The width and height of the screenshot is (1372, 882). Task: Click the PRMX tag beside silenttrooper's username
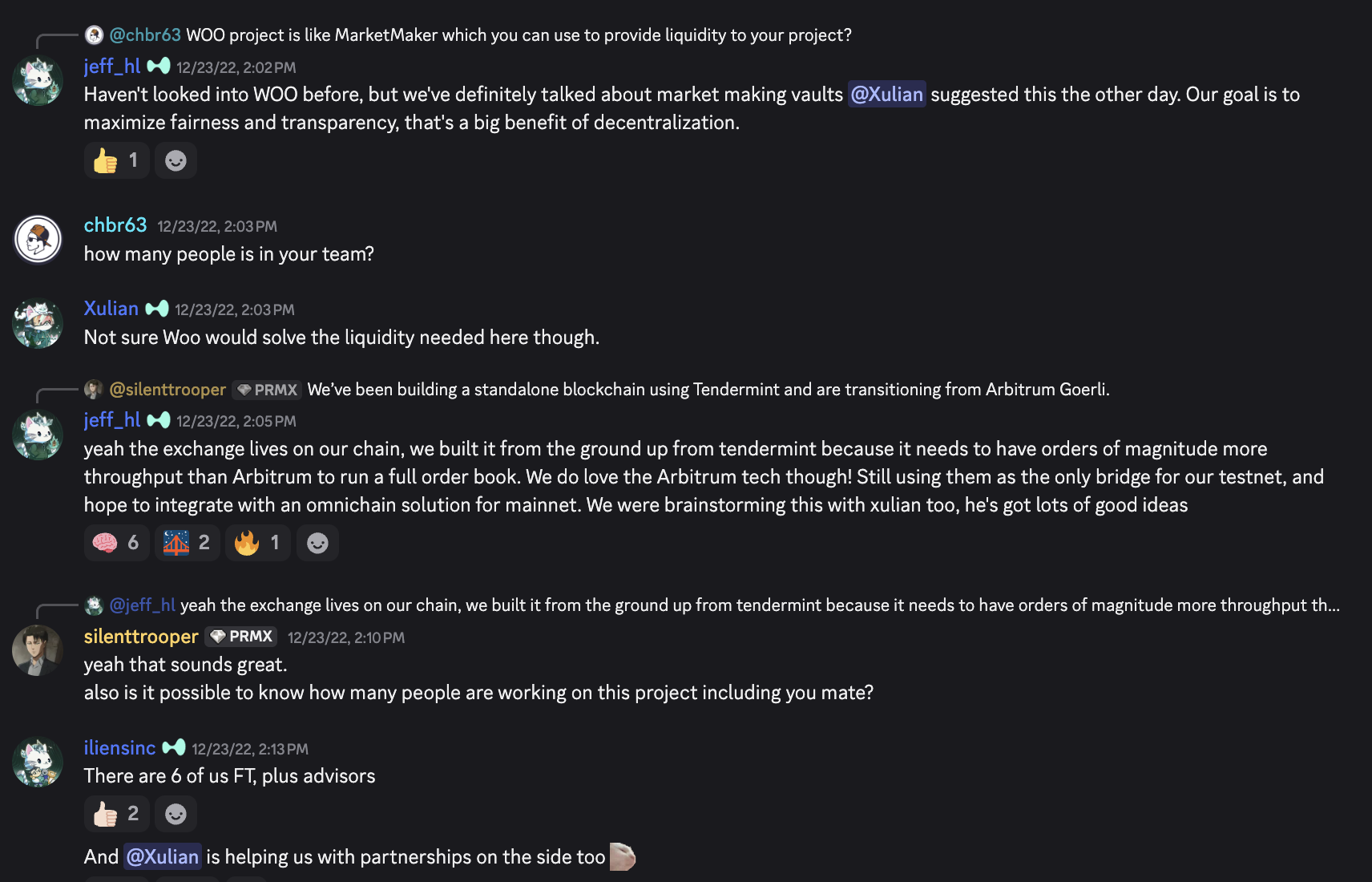(x=241, y=637)
